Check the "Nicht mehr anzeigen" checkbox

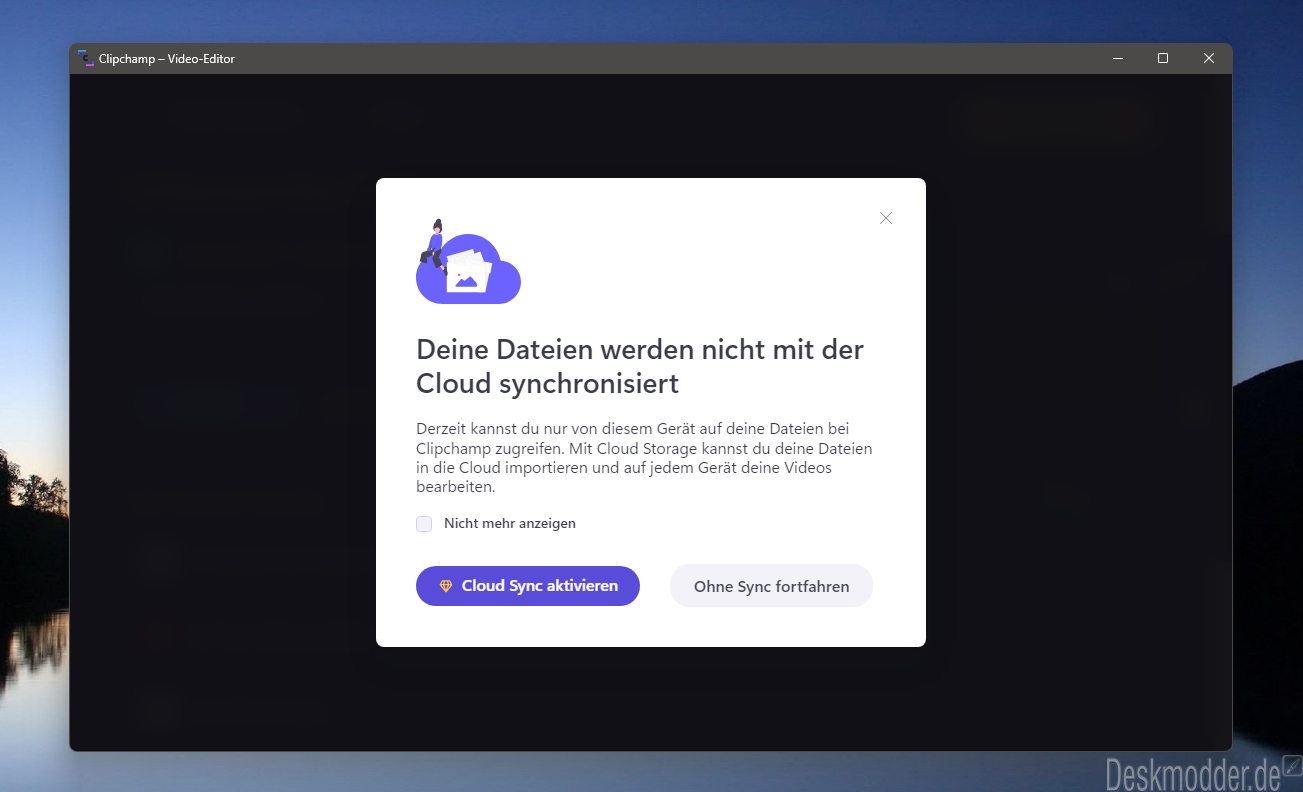[x=424, y=524]
